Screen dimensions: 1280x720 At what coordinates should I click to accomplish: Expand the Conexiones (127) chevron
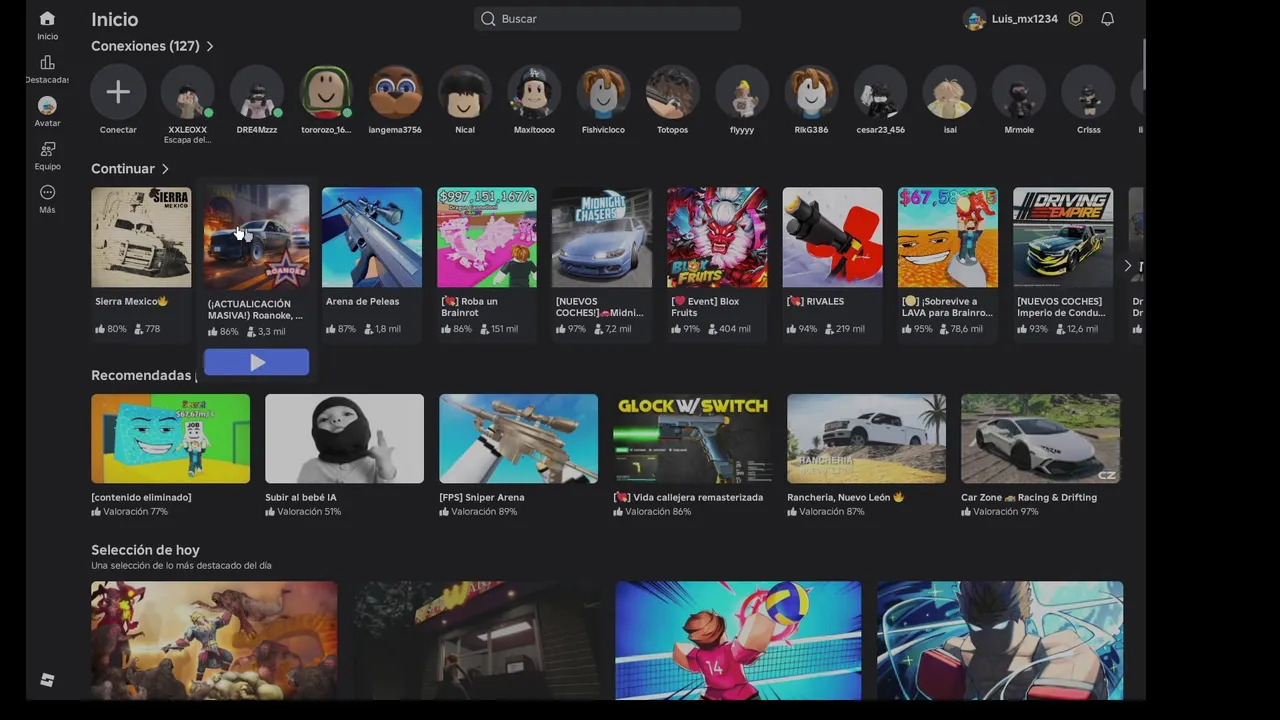point(210,46)
